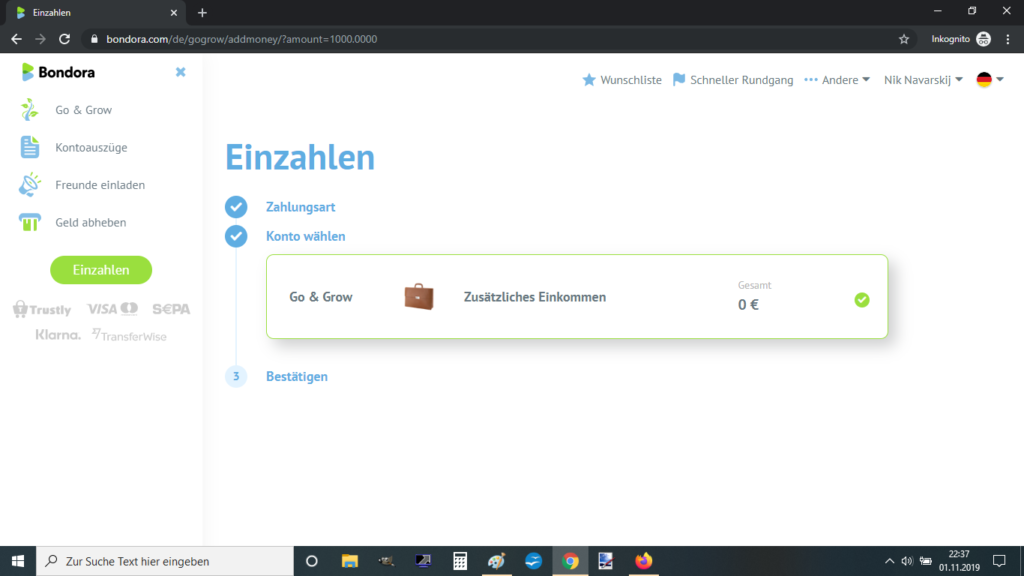Open Geld abheben in the sidebar

point(90,222)
